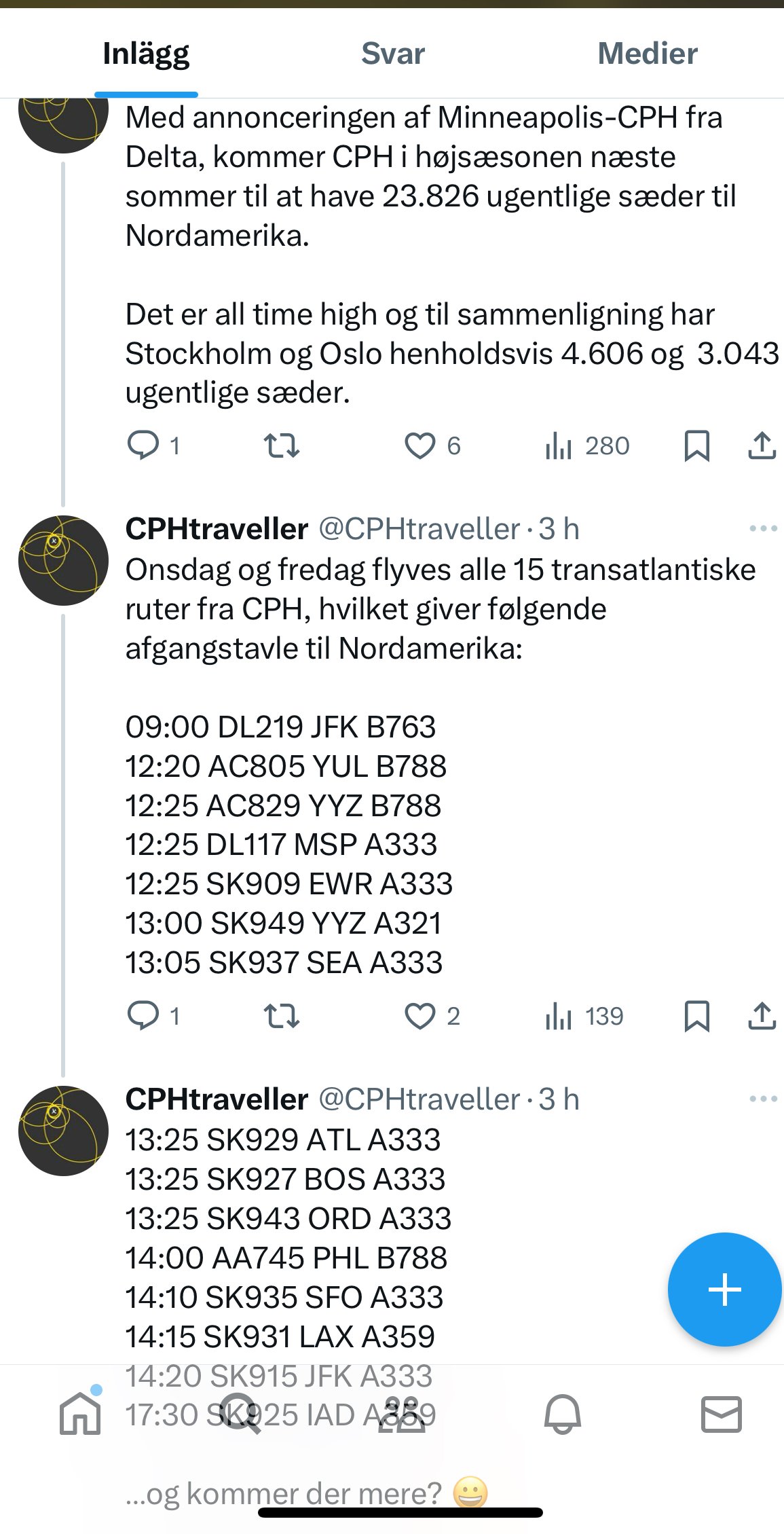
Task: Repost the Minneapolis-CPH announcement post
Action: 281,446
